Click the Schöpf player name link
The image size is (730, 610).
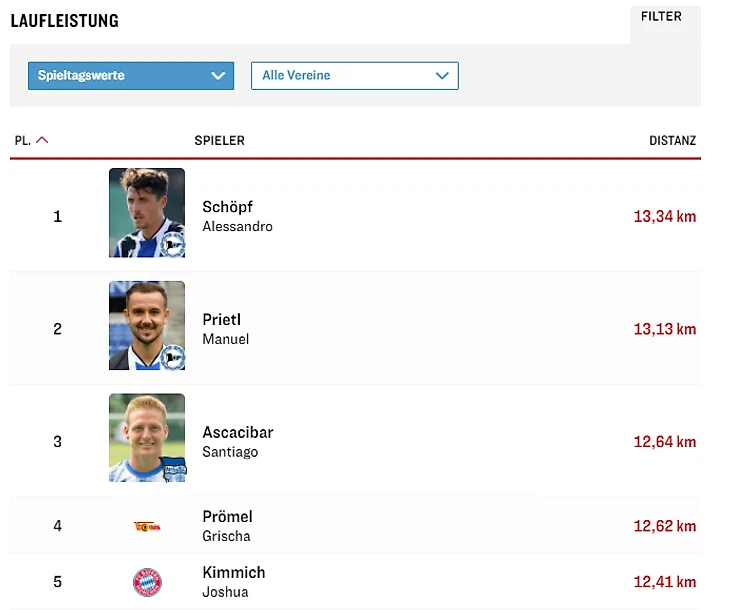pos(227,207)
